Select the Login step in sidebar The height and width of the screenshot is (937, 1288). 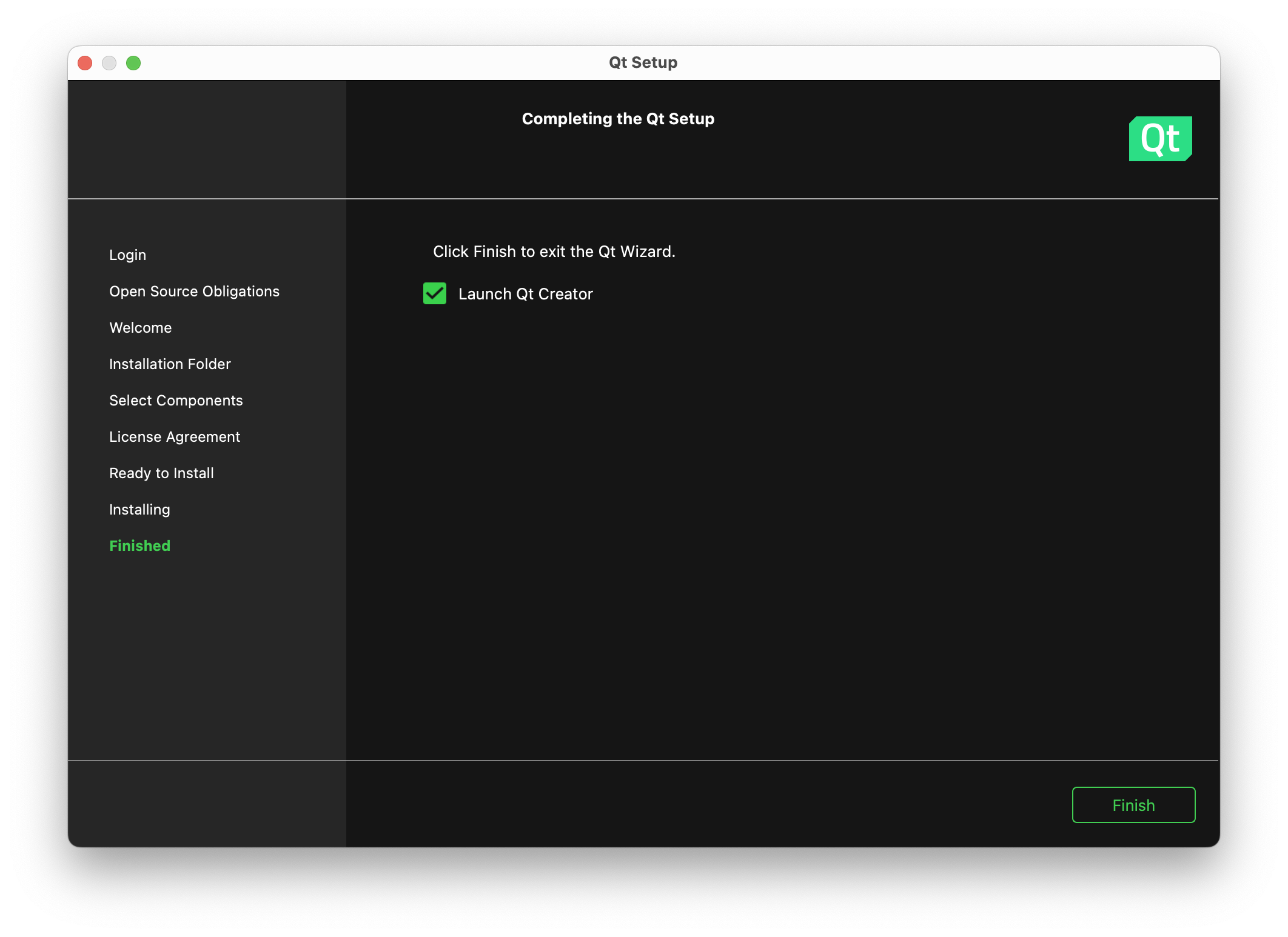[127, 255]
